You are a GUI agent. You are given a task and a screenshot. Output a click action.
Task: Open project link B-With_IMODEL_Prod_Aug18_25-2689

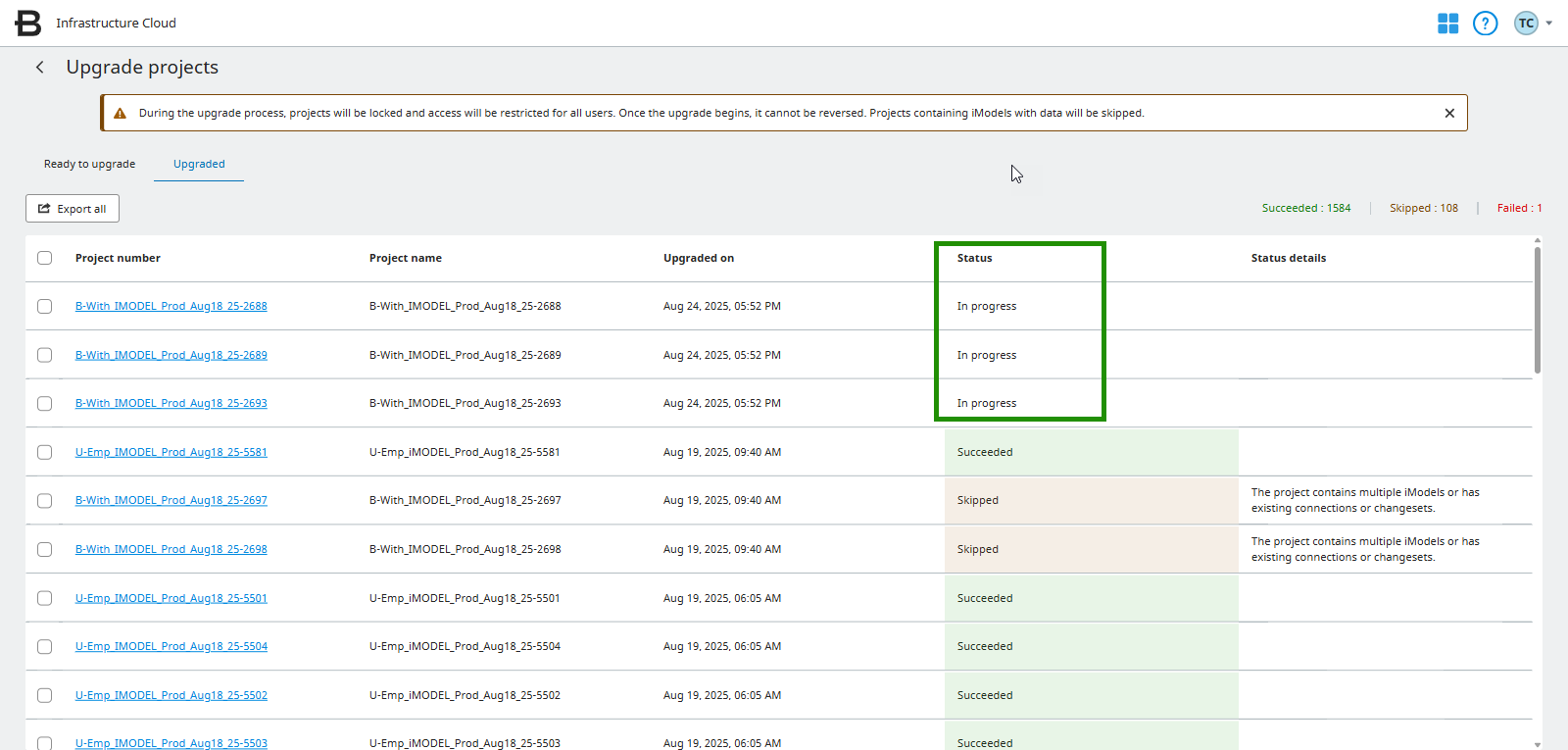pyautogui.click(x=171, y=355)
